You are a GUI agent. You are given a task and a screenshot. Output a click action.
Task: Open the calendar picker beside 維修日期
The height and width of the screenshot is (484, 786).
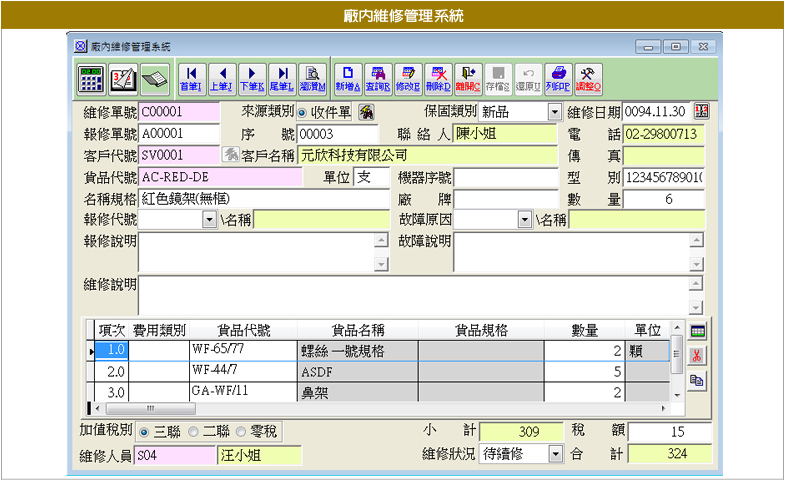click(701, 111)
